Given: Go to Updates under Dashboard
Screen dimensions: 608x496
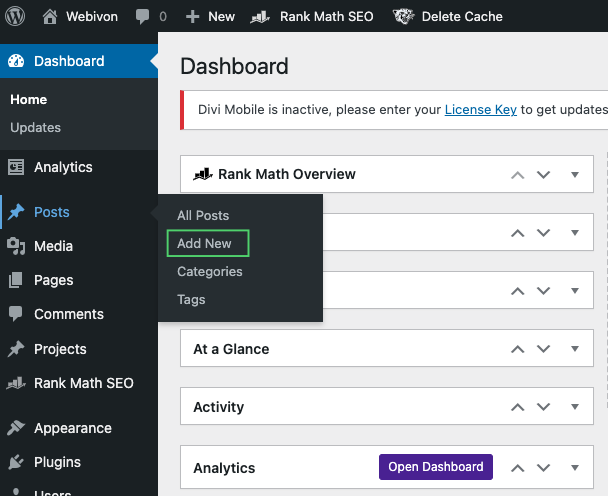Looking at the screenshot, I should [36, 128].
